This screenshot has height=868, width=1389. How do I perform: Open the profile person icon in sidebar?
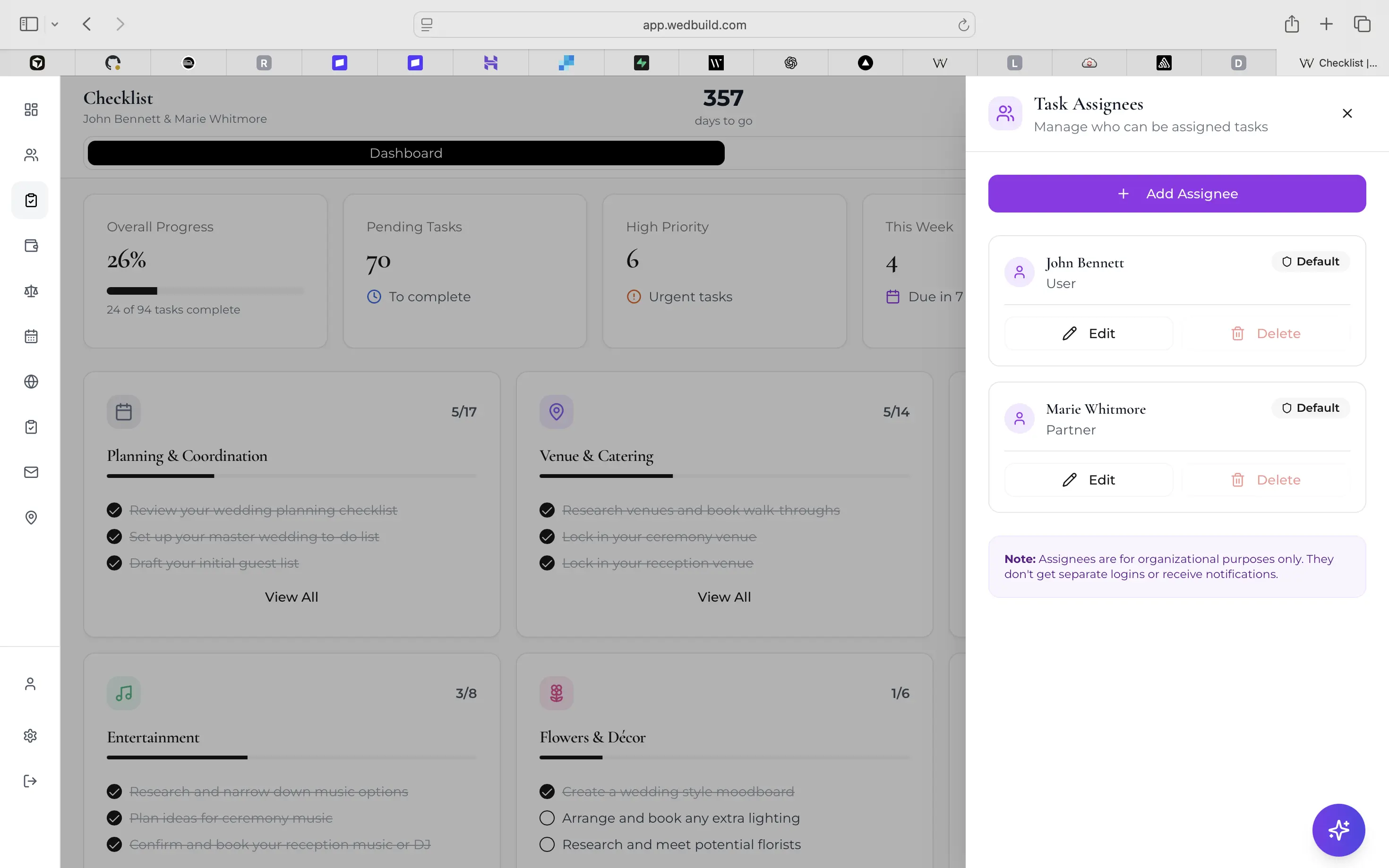tap(30, 684)
